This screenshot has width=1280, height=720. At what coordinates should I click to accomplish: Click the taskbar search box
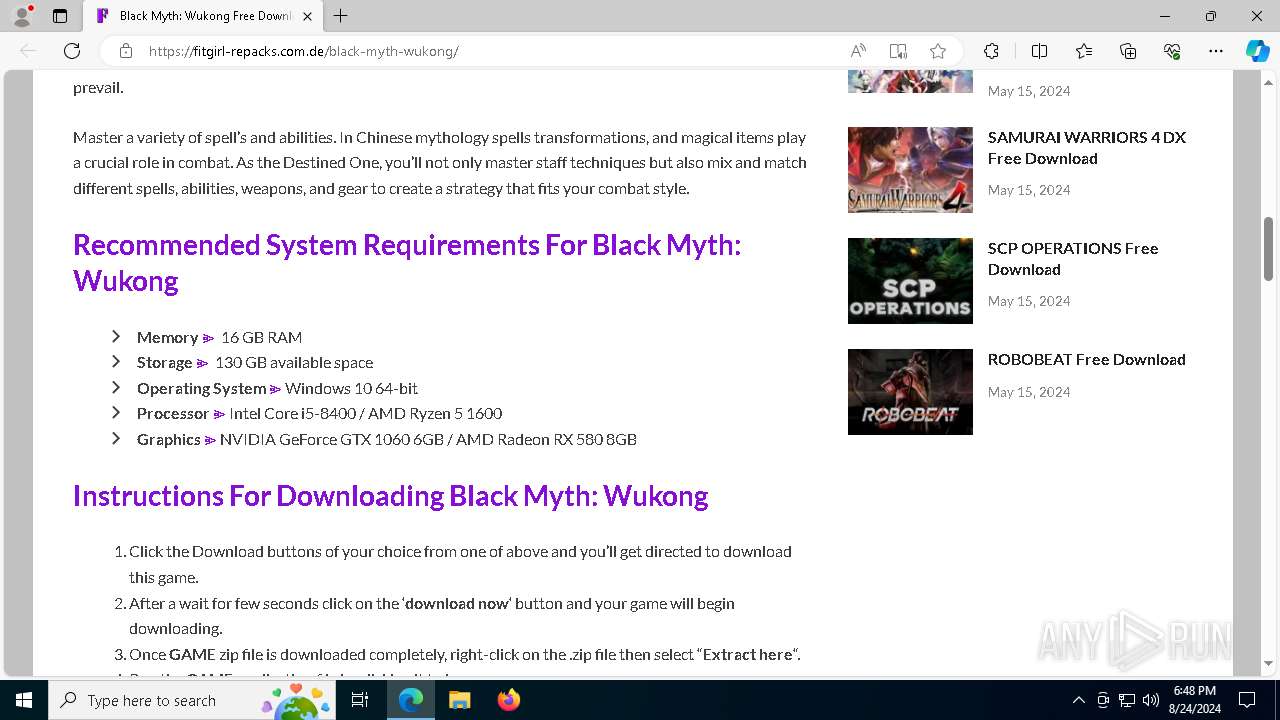(x=192, y=700)
